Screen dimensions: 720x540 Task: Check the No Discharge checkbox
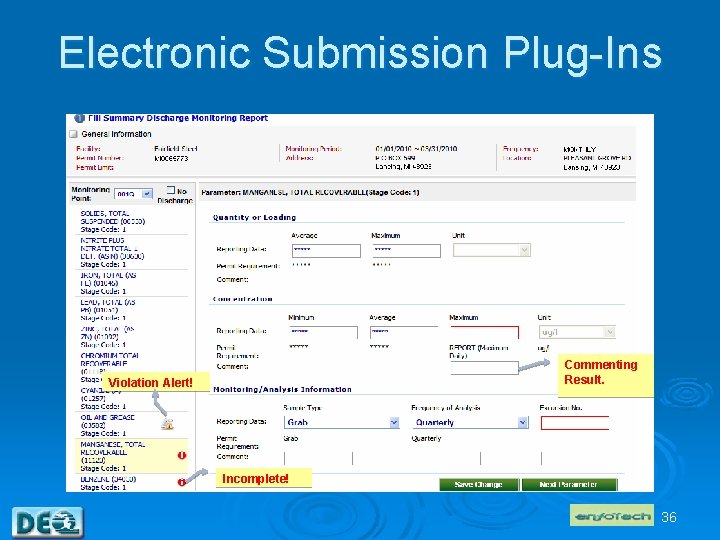coord(171,190)
